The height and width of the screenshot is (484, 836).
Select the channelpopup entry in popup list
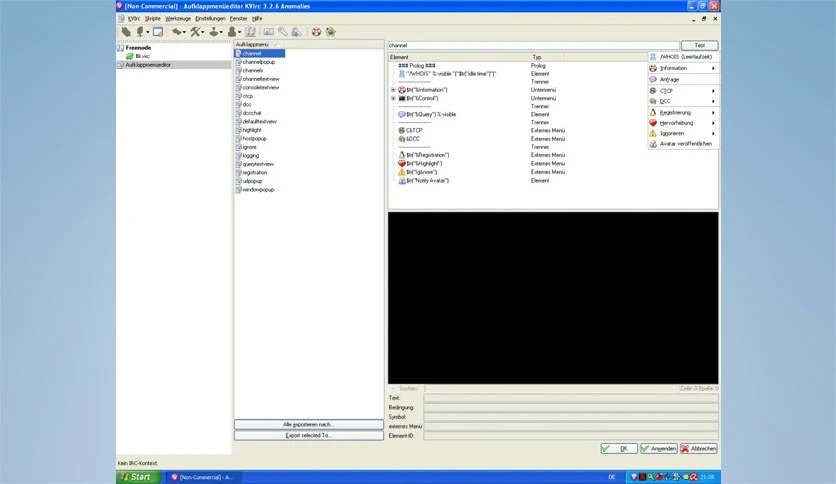tap(259, 62)
